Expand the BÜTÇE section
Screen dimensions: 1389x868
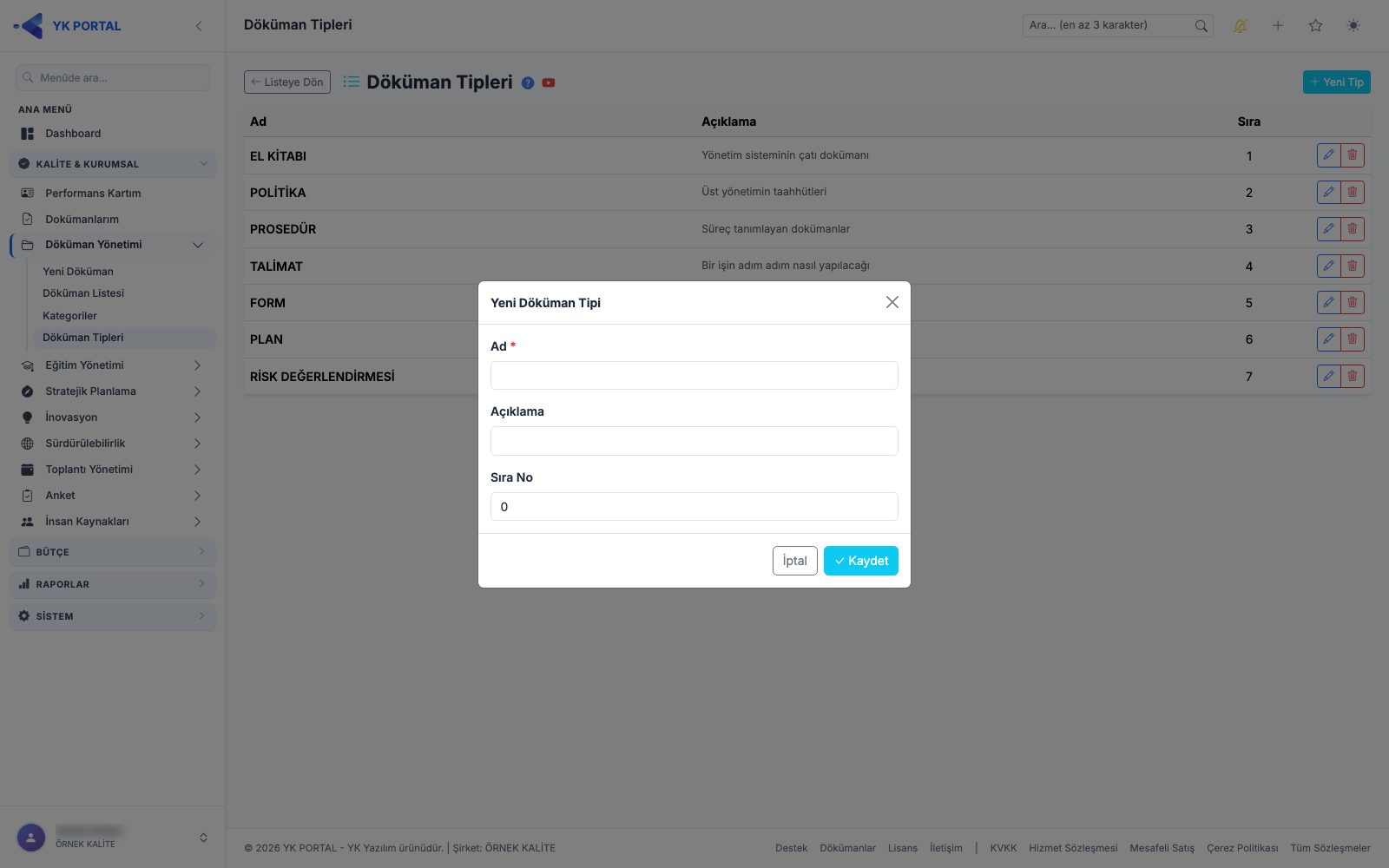[x=113, y=552]
